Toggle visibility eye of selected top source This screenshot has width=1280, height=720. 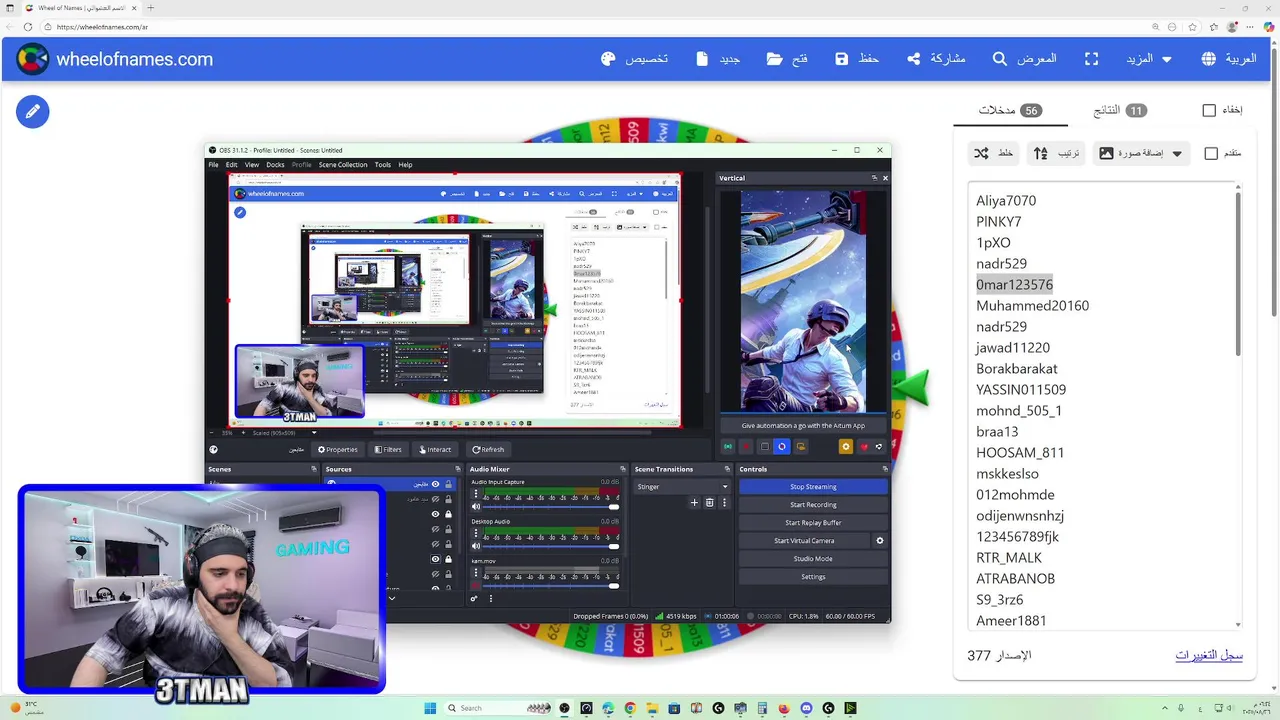(435, 485)
